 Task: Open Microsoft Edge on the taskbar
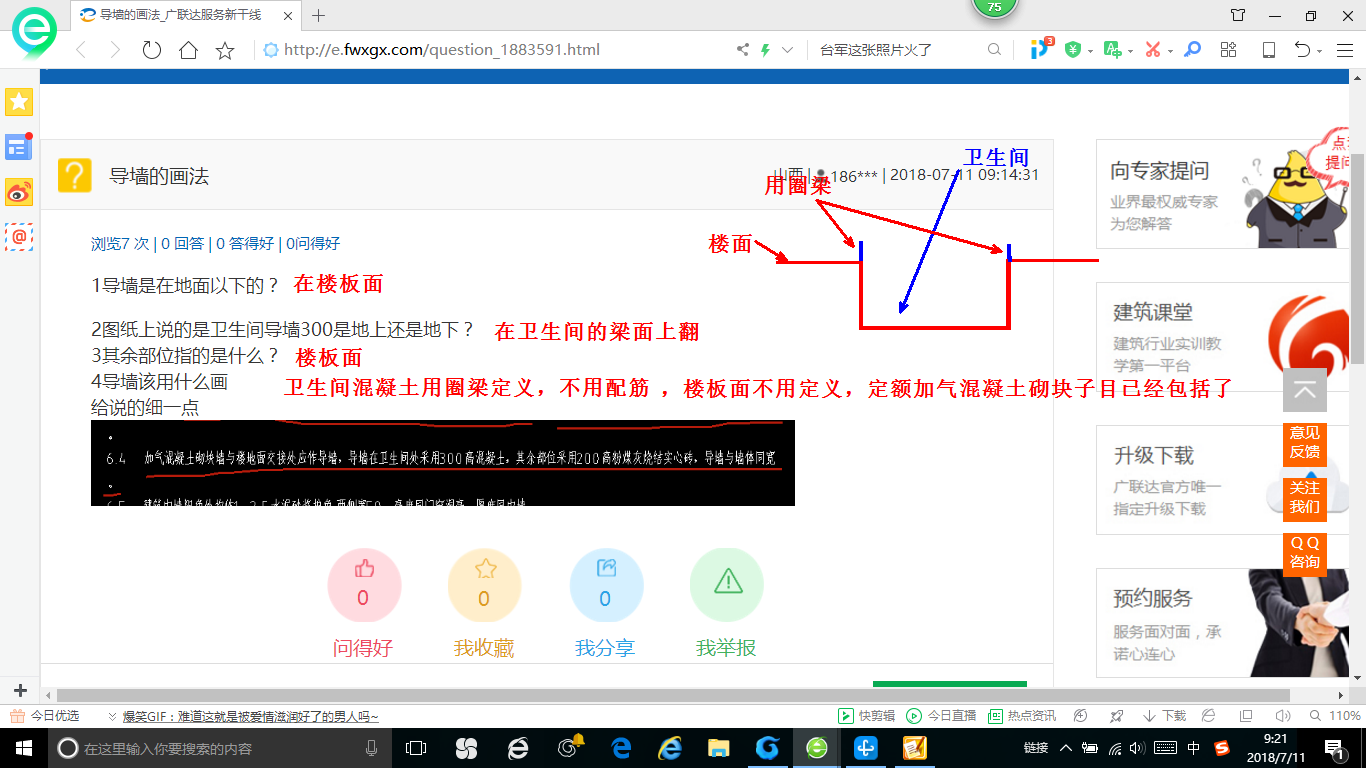(x=621, y=748)
